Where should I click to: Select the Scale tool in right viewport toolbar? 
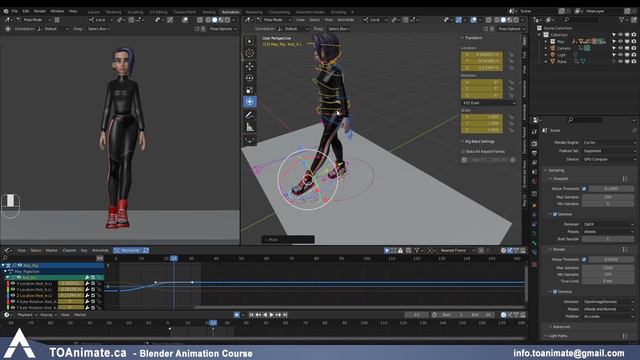pos(250,90)
